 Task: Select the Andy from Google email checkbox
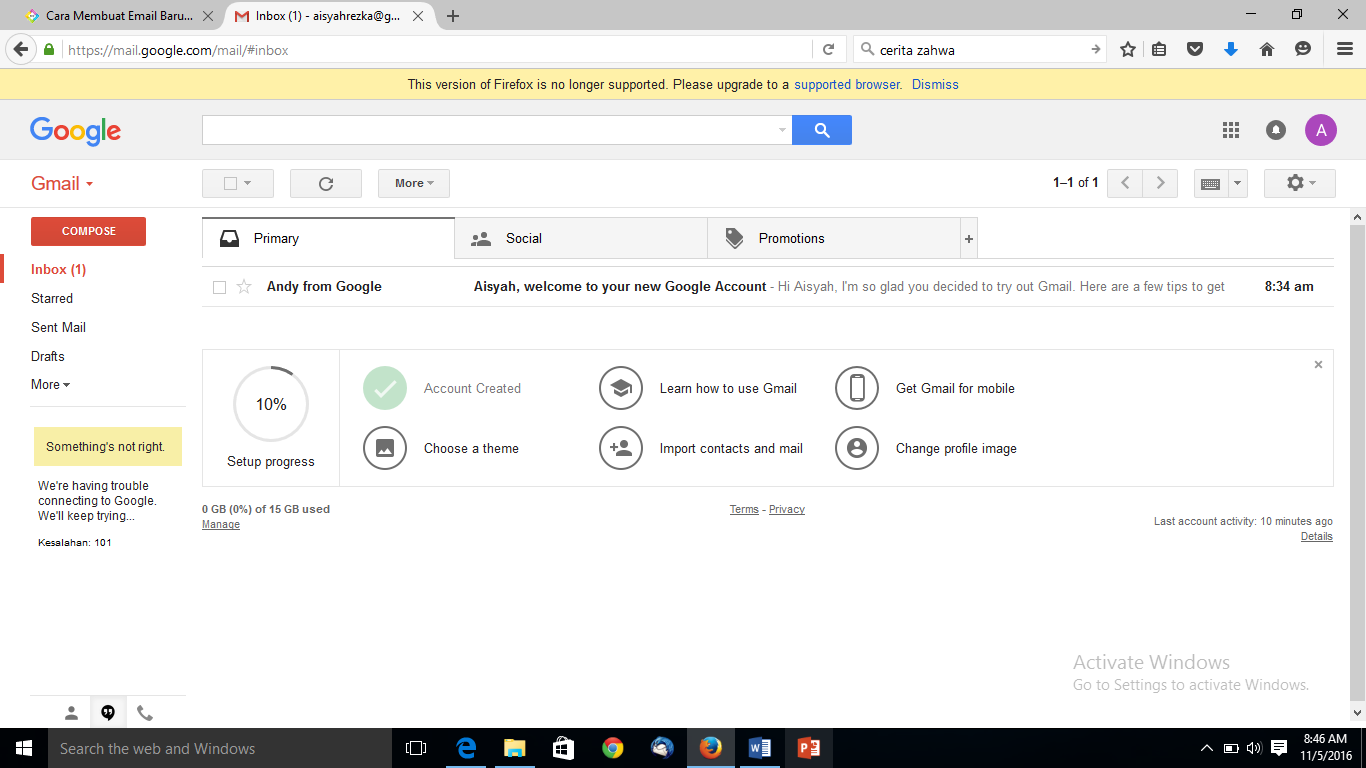click(x=219, y=288)
